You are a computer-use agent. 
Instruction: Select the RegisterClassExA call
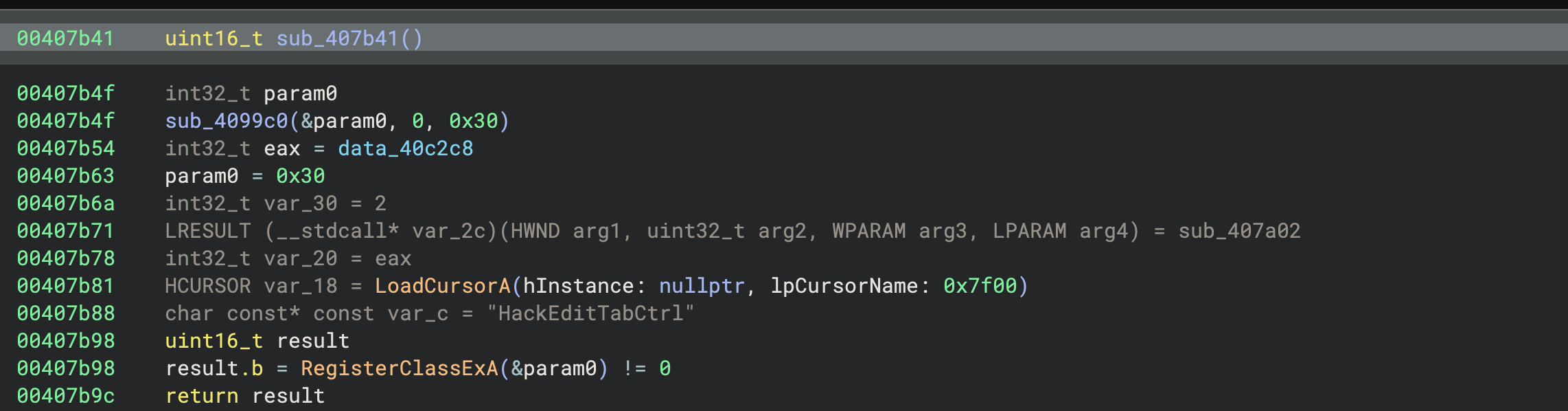pyautogui.click(x=399, y=368)
